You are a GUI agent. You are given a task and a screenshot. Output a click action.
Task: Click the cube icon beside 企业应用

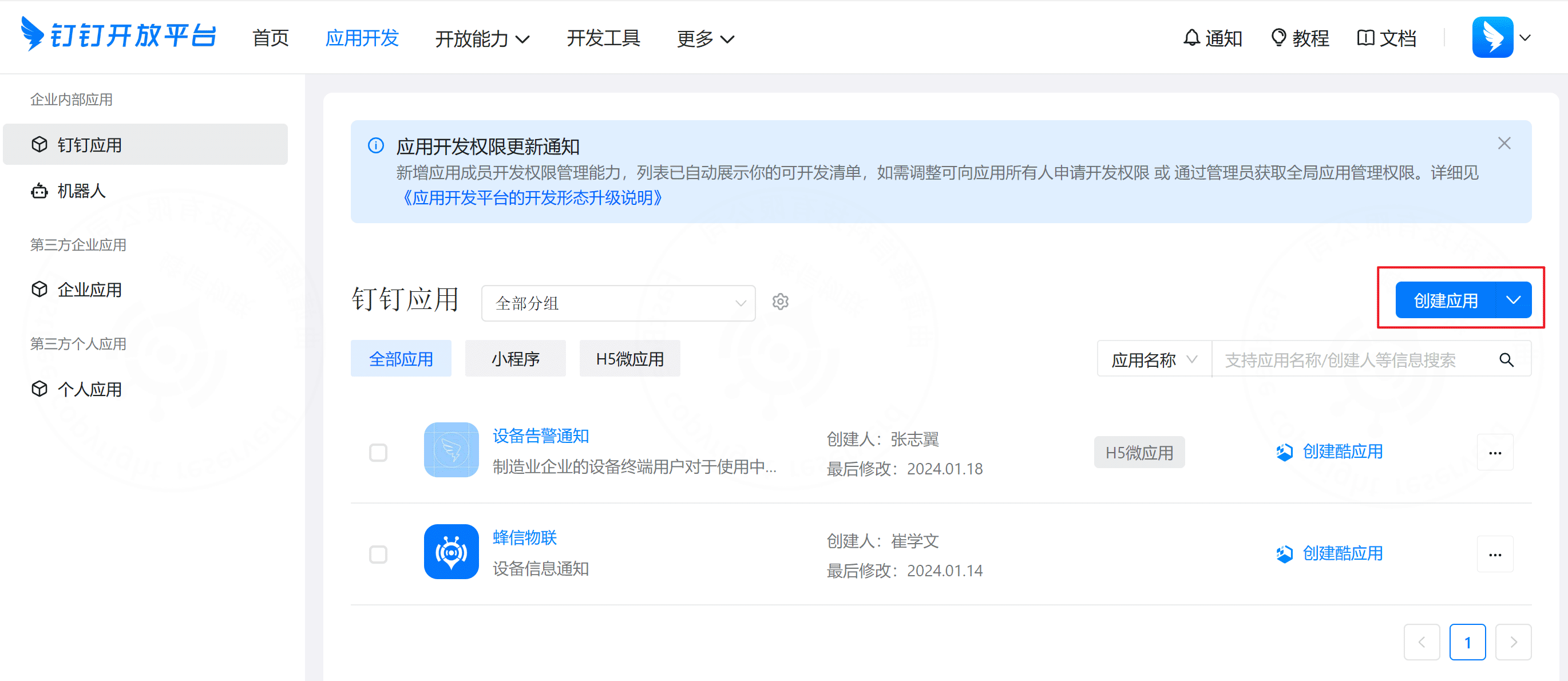pos(39,289)
